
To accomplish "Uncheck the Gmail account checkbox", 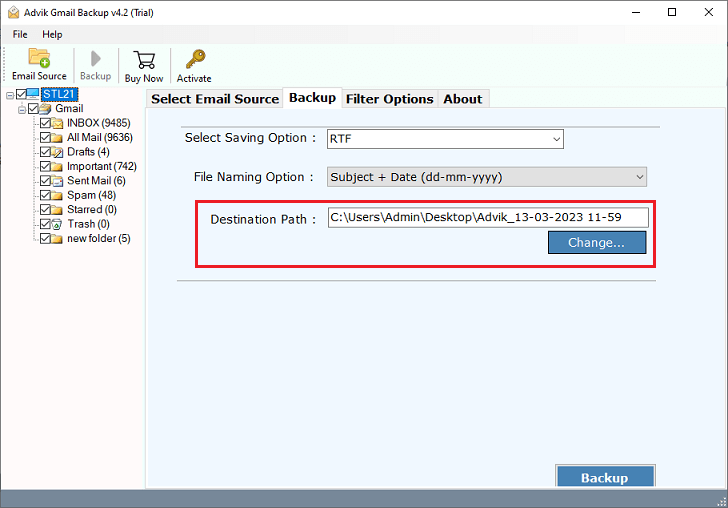I will (x=33, y=109).
